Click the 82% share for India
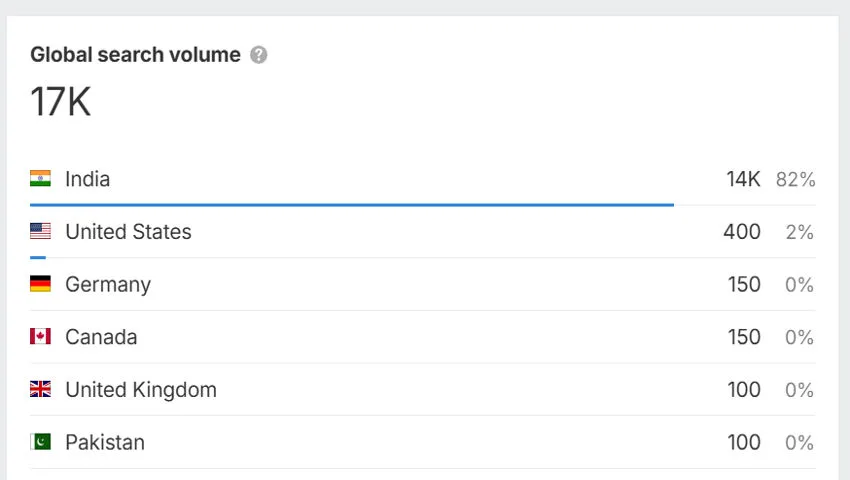Image resolution: width=850 pixels, height=480 pixels. coord(795,180)
